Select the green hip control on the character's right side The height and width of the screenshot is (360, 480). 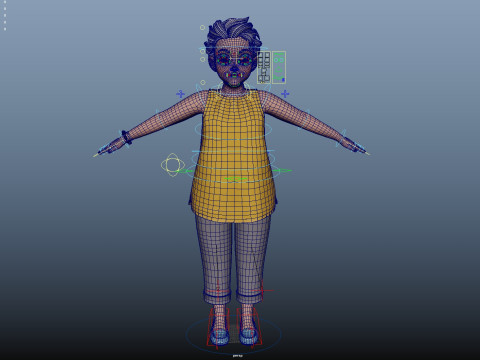click(184, 171)
